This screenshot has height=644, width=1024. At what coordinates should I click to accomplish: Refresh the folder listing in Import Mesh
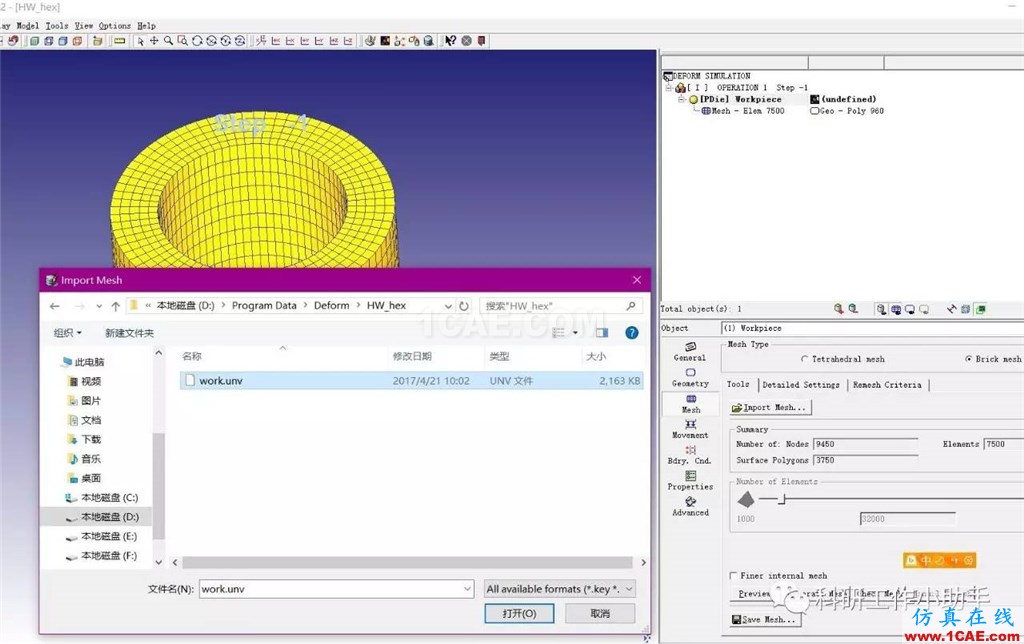tap(464, 306)
